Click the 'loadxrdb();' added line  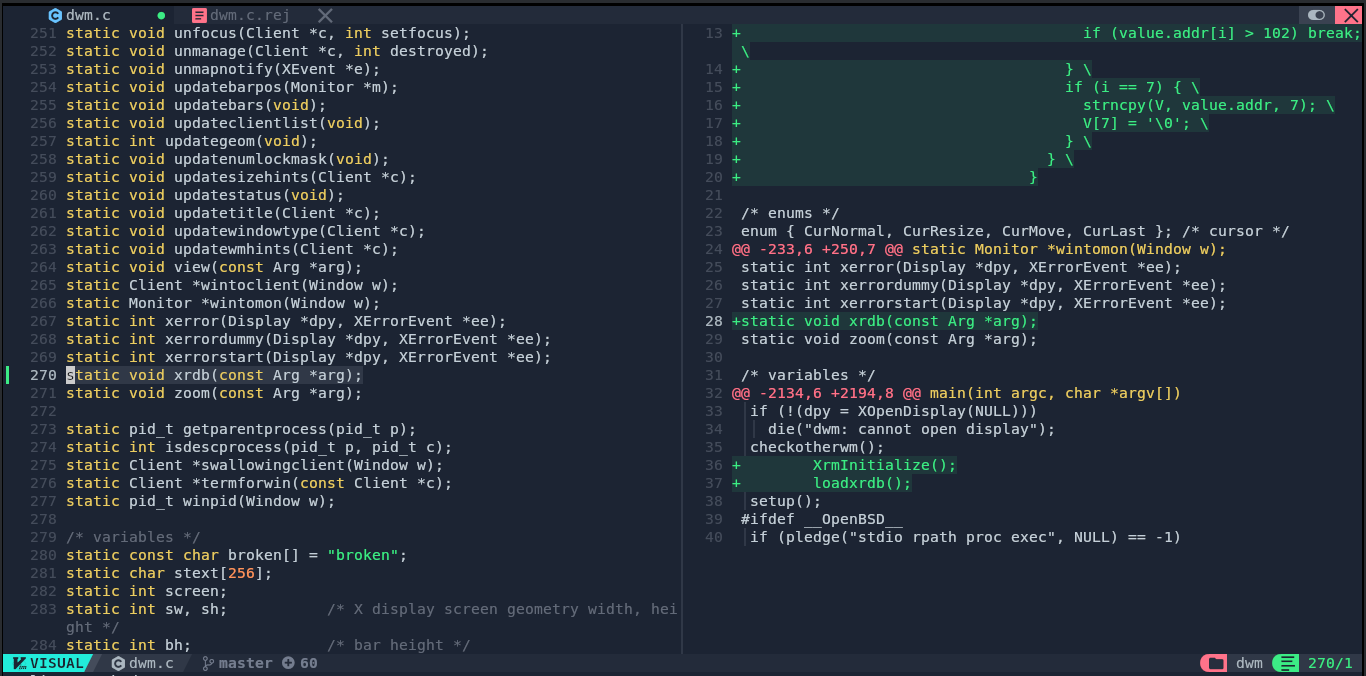pyautogui.click(x=862, y=483)
